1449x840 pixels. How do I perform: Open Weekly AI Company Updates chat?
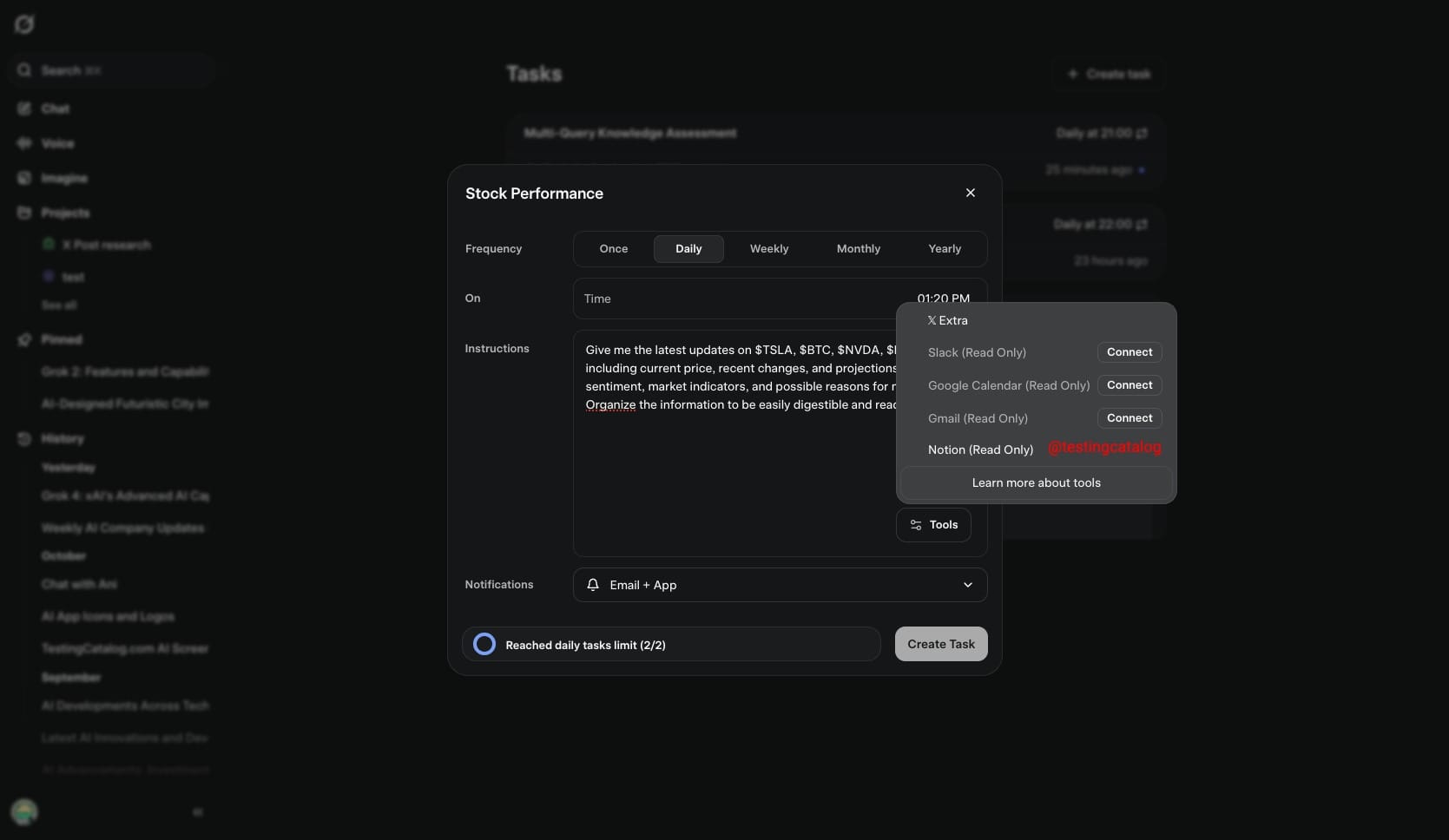(x=123, y=528)
